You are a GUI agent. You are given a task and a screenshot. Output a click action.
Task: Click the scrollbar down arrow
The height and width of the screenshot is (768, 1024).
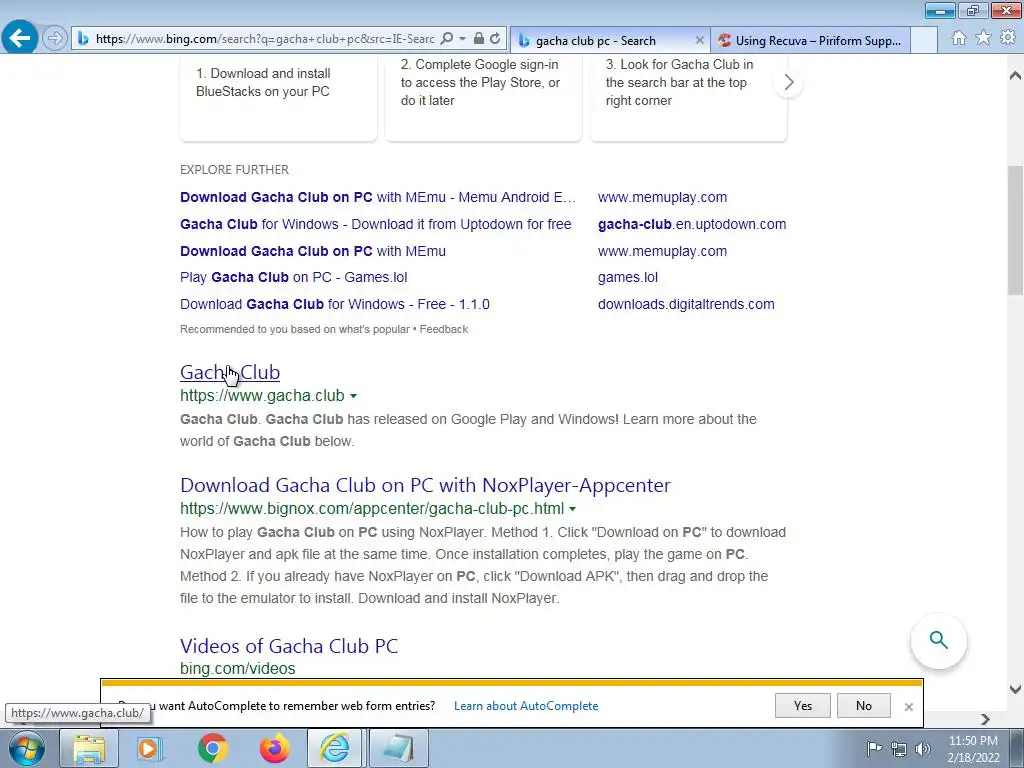1015,689
